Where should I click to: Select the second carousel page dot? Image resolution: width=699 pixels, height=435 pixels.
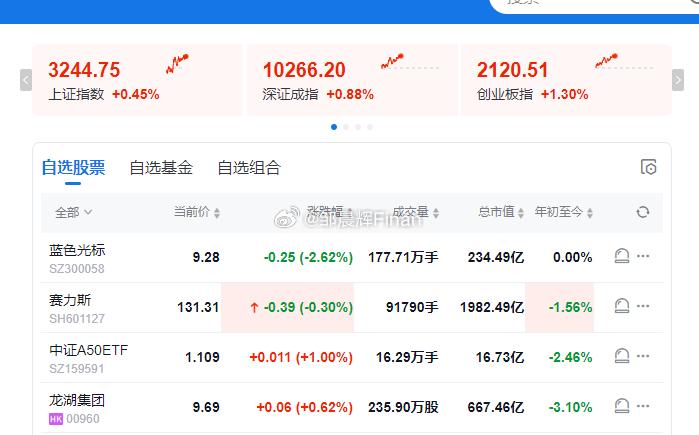pos(346,127)
